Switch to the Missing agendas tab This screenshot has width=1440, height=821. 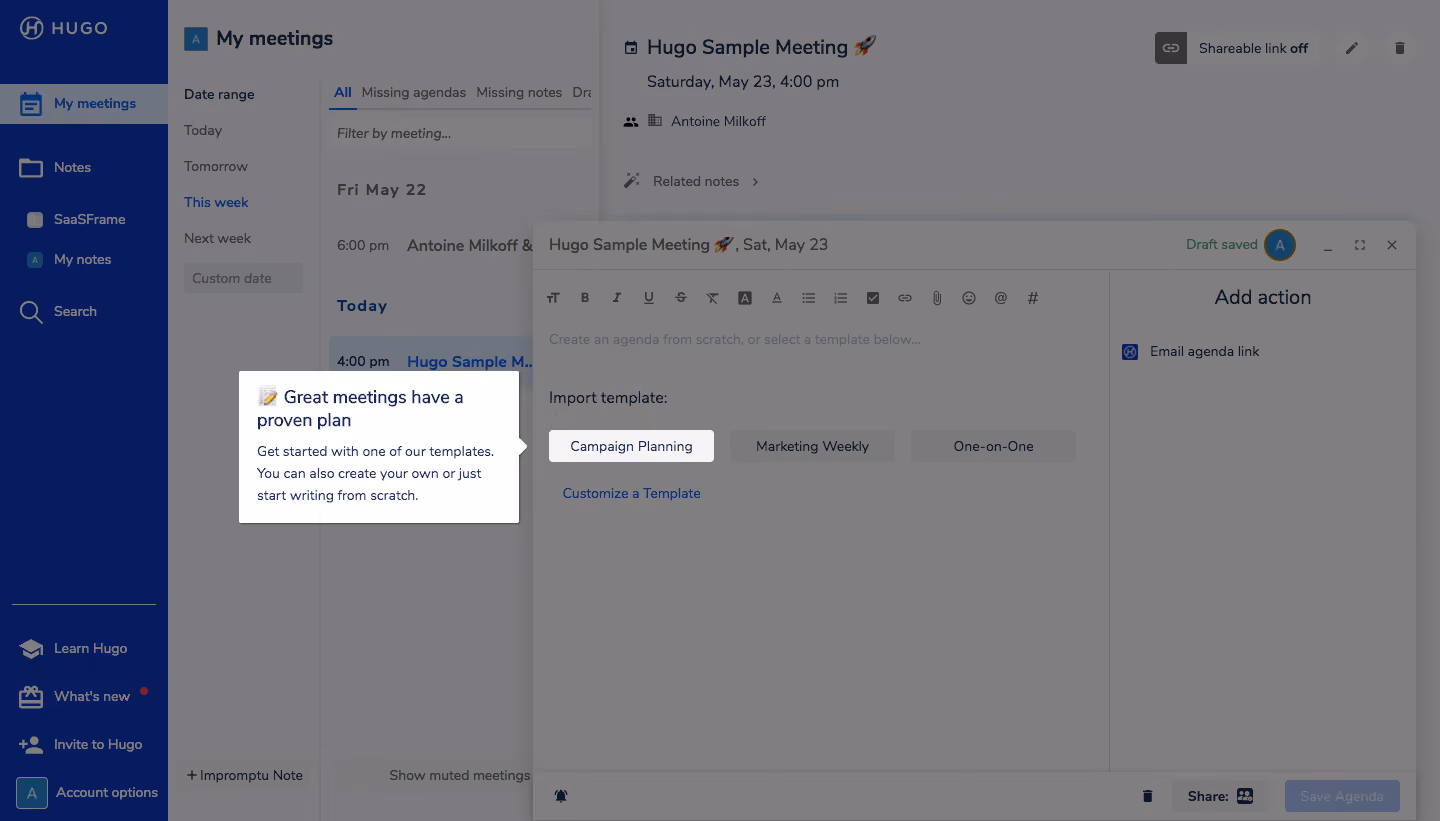pos(414,92)
